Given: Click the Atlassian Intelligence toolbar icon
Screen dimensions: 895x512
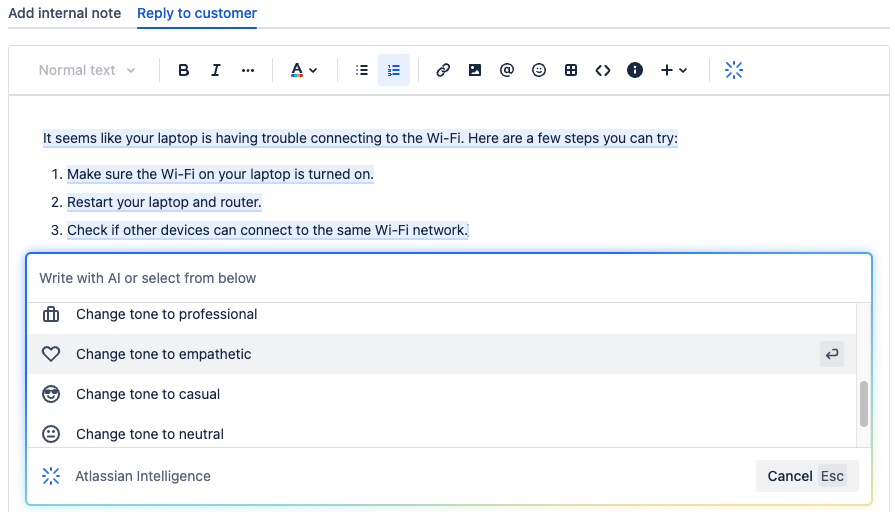Looking at the screenshot, I should click(734, 70).
